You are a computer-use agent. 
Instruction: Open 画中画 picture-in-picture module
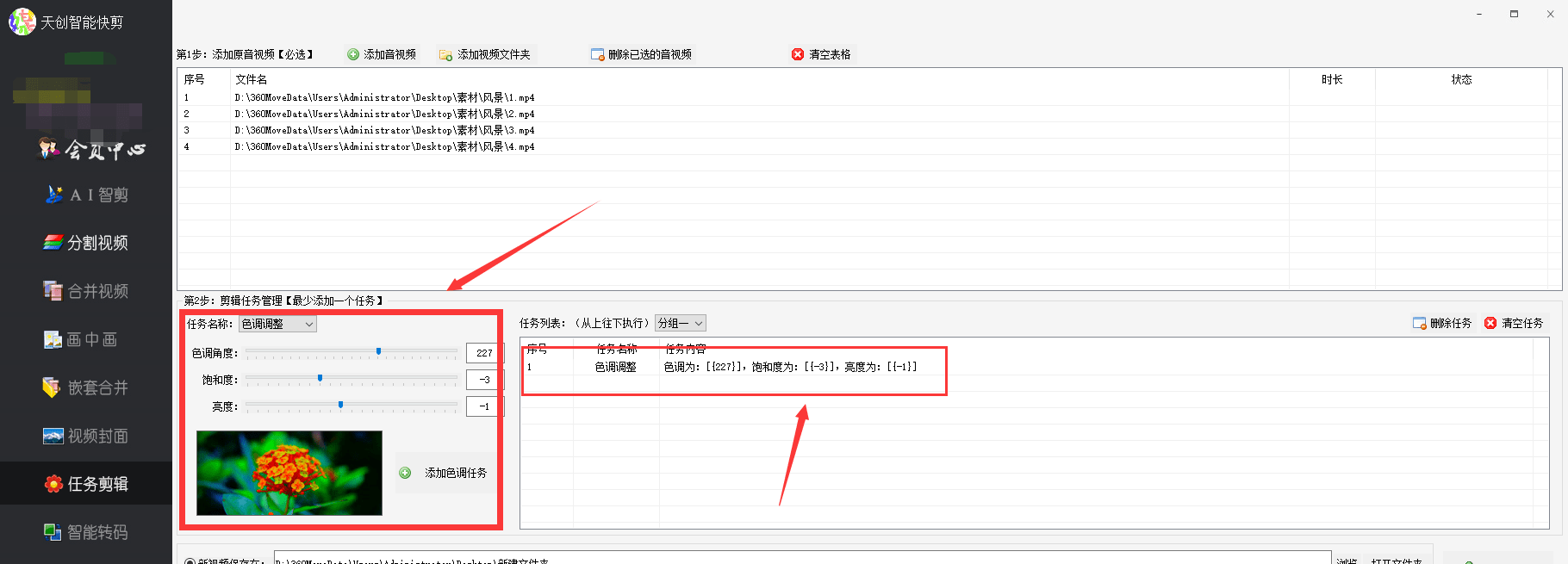click(x=81, y=339)
